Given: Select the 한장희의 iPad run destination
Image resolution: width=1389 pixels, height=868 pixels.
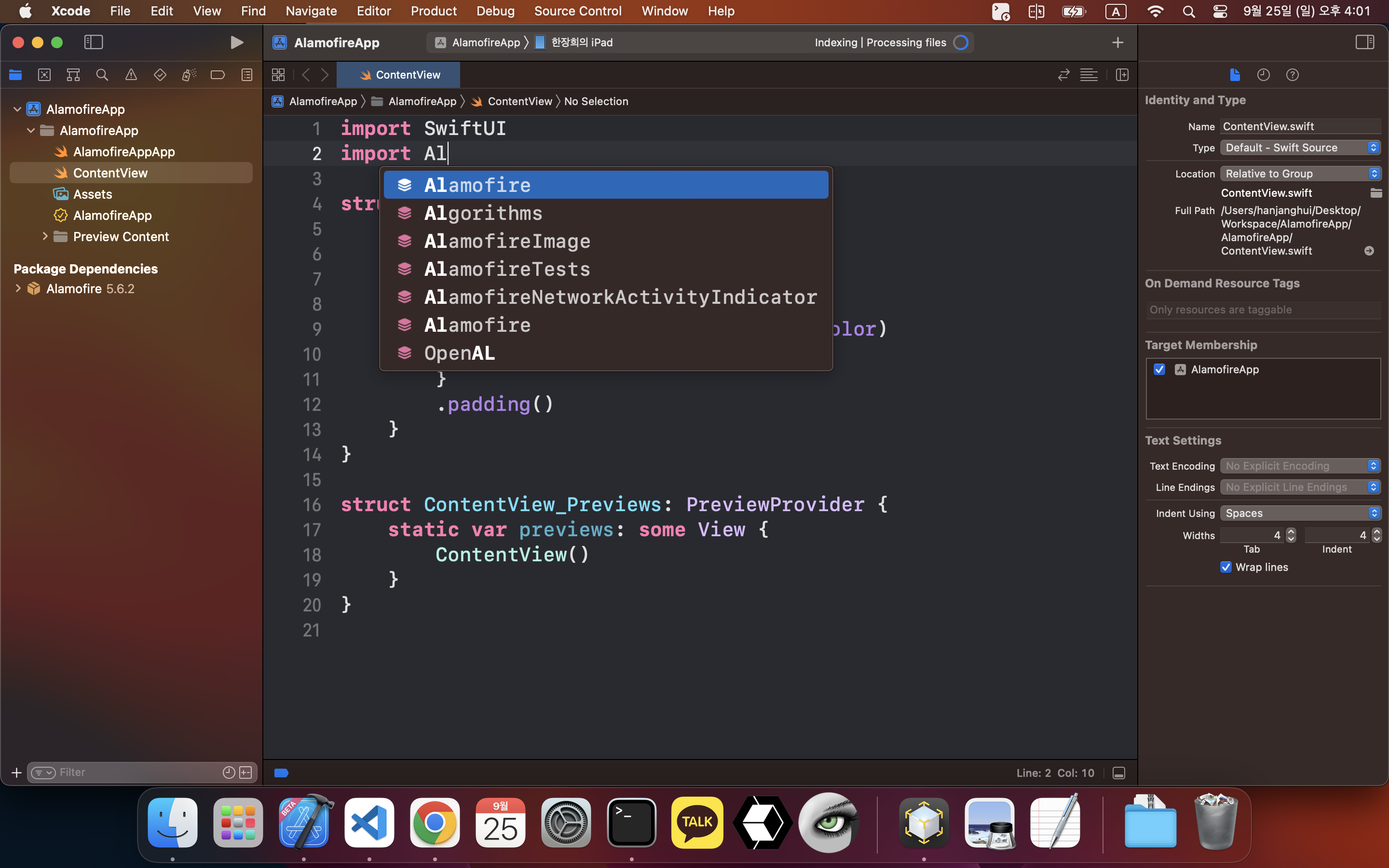Looking at the screenshot, I should click(x=574, y=42).
